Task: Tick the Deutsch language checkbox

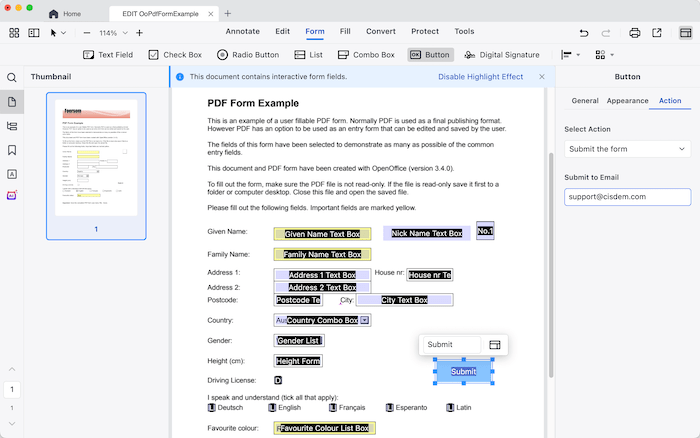Action: click(212, 407)
